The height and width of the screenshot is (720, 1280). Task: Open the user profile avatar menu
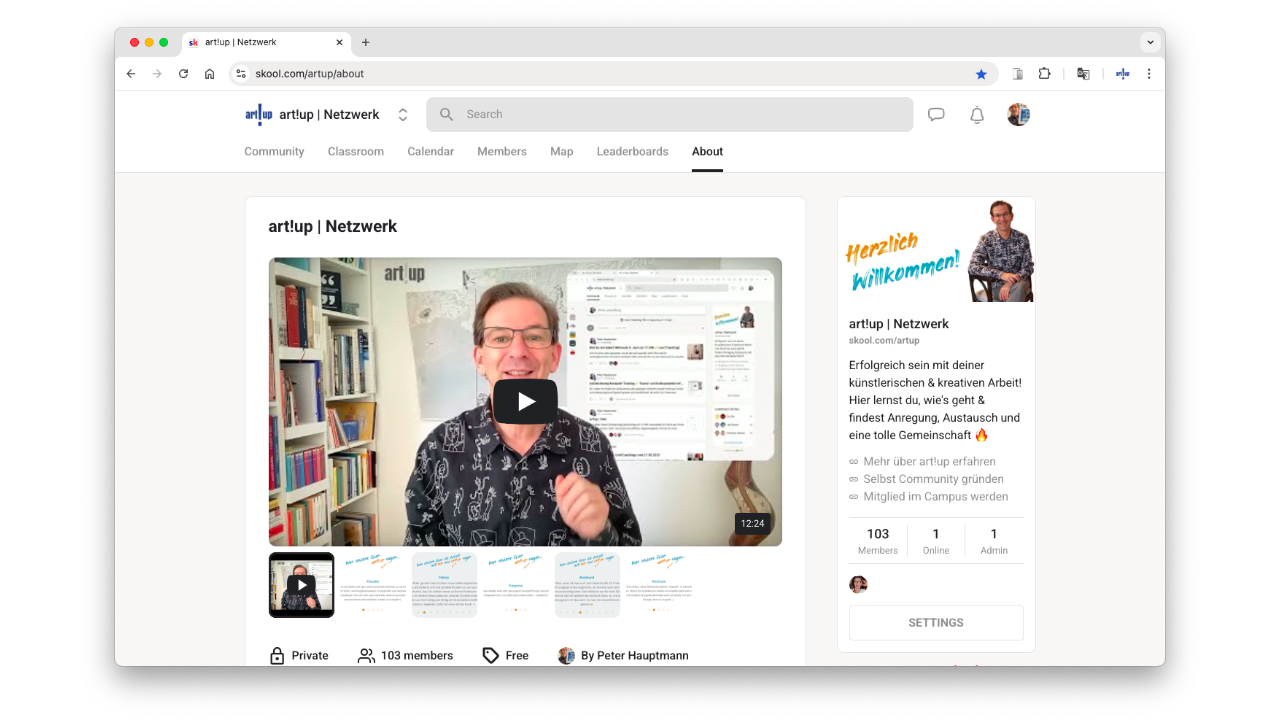[1018, 114]
